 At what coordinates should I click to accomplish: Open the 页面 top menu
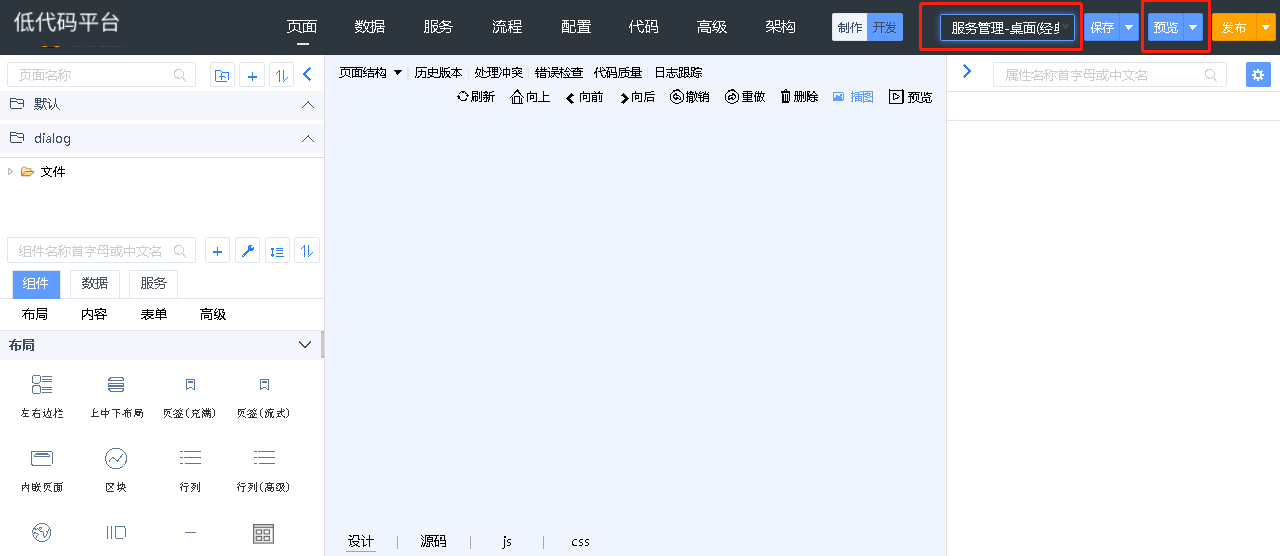pyautogui.click(x=301, y=27)
